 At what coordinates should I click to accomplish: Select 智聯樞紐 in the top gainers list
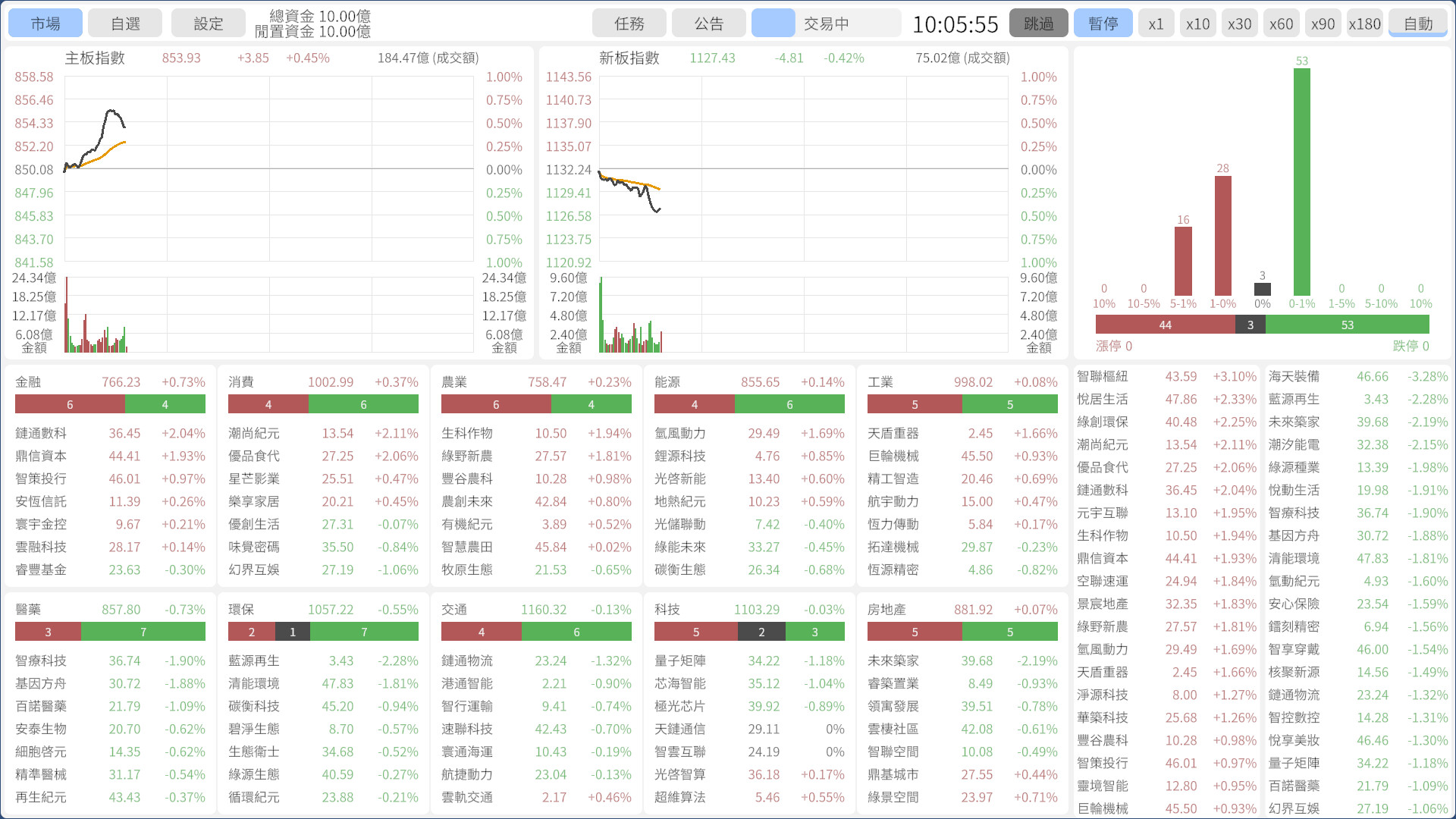(x=1102, y=377)
